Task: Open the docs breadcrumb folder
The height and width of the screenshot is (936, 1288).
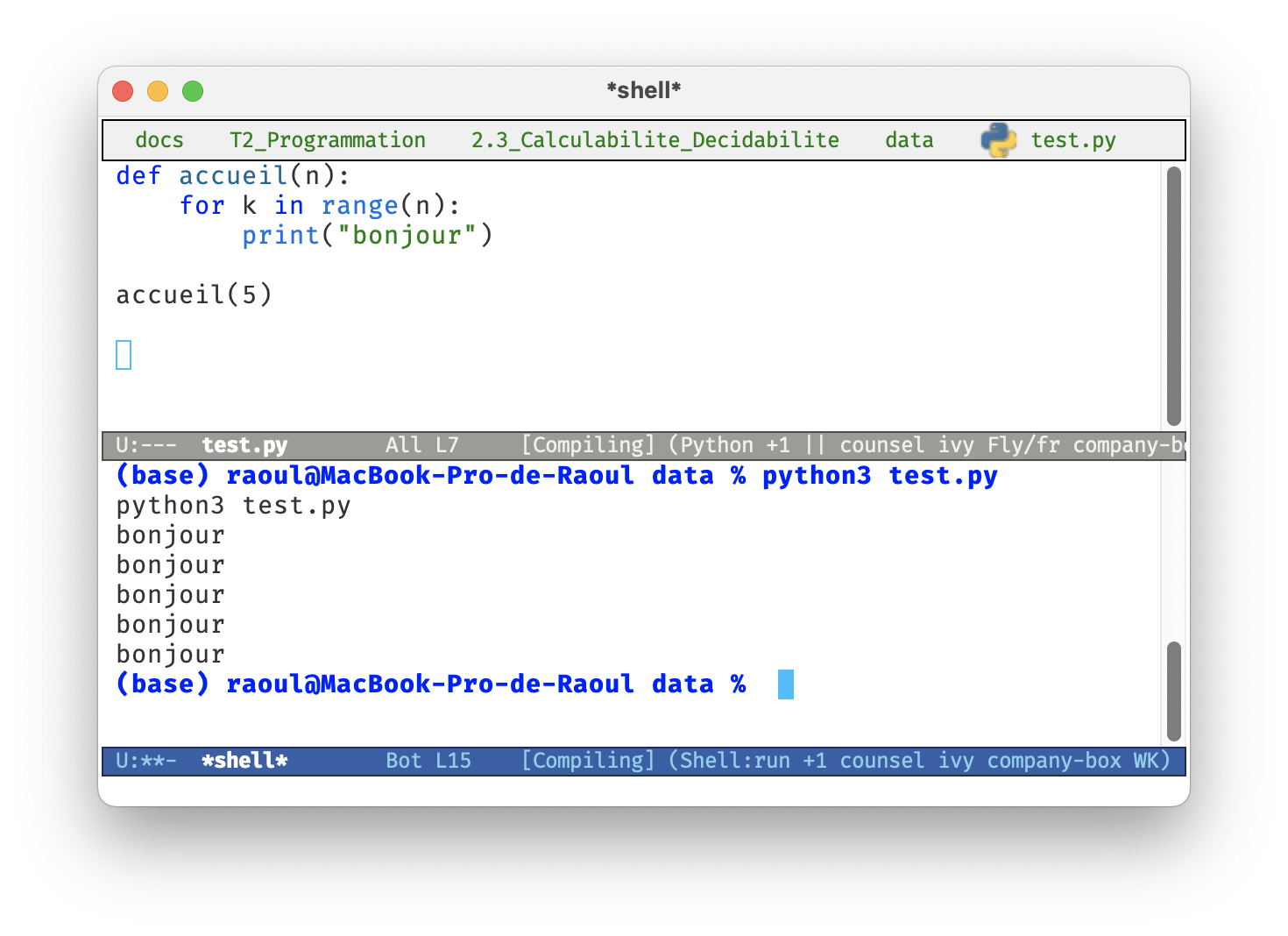Action: [x=159, y=140]
